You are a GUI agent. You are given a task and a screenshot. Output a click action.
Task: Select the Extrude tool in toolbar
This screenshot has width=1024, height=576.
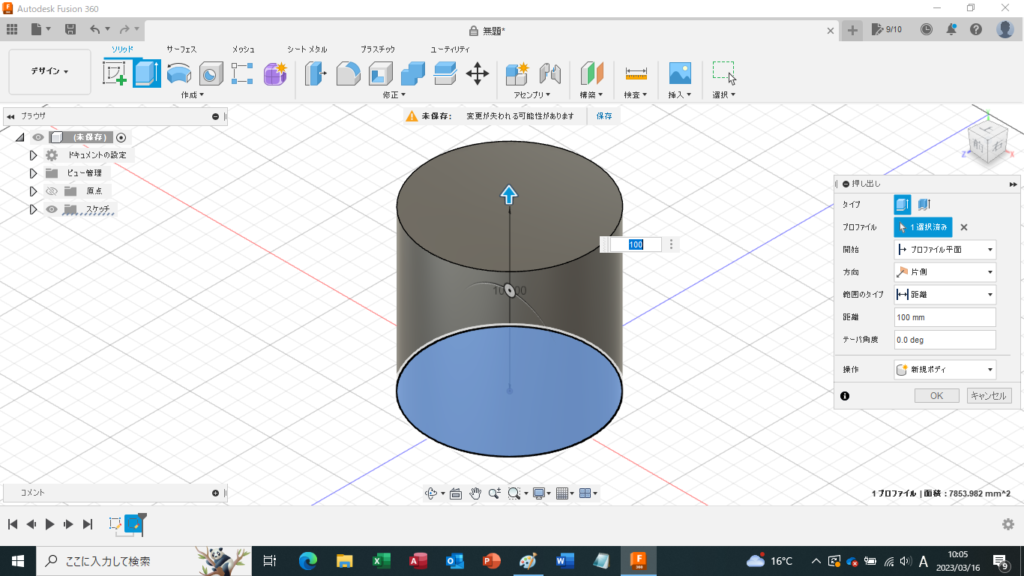click(147, 73)
